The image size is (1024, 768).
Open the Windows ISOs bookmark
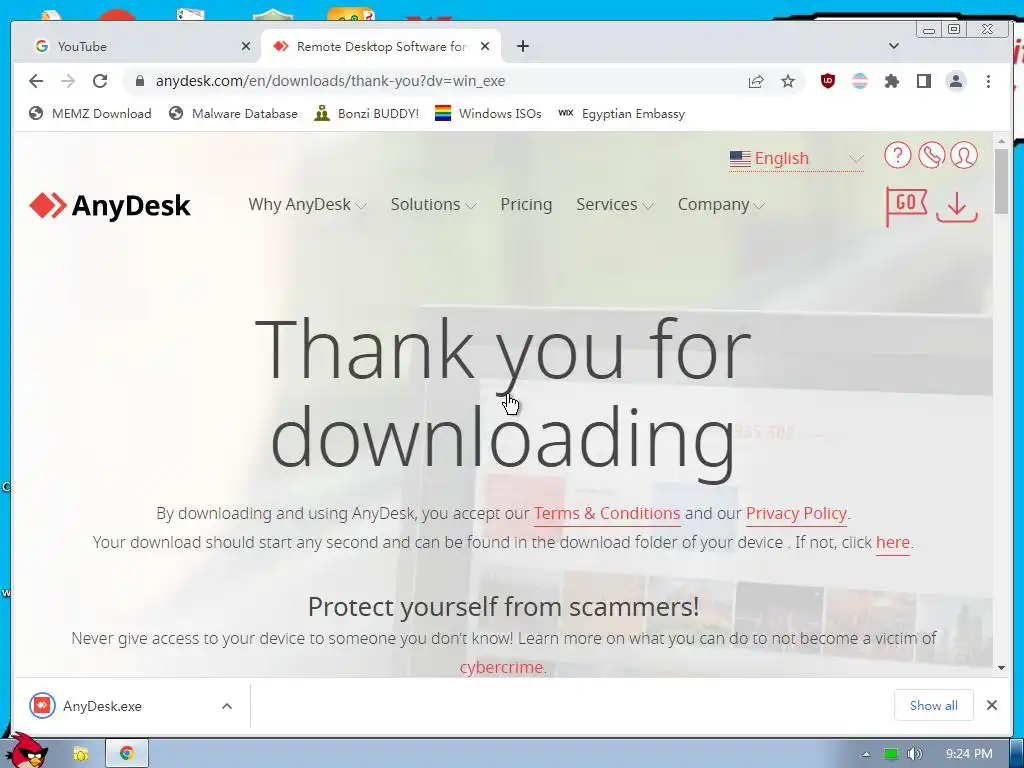pyautogui.click(x=488, y=114)
